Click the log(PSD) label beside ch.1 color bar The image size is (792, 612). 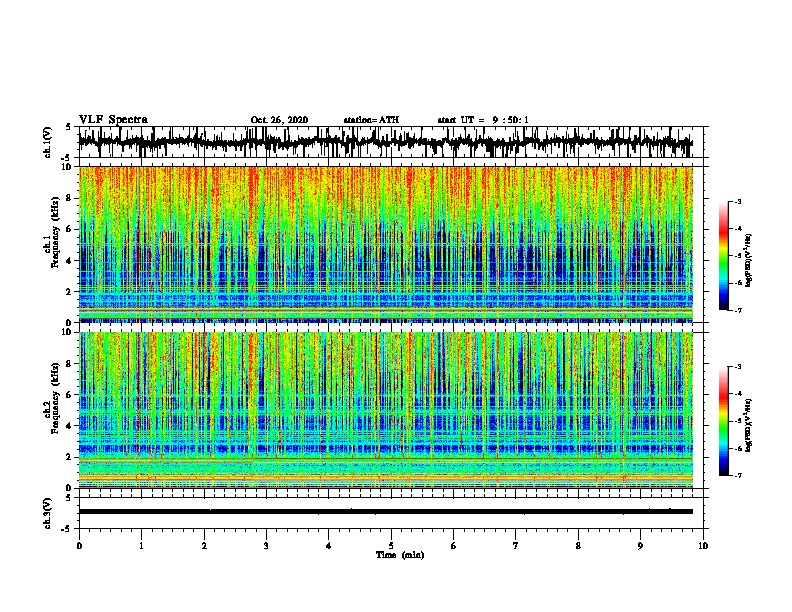pos(749,261)
